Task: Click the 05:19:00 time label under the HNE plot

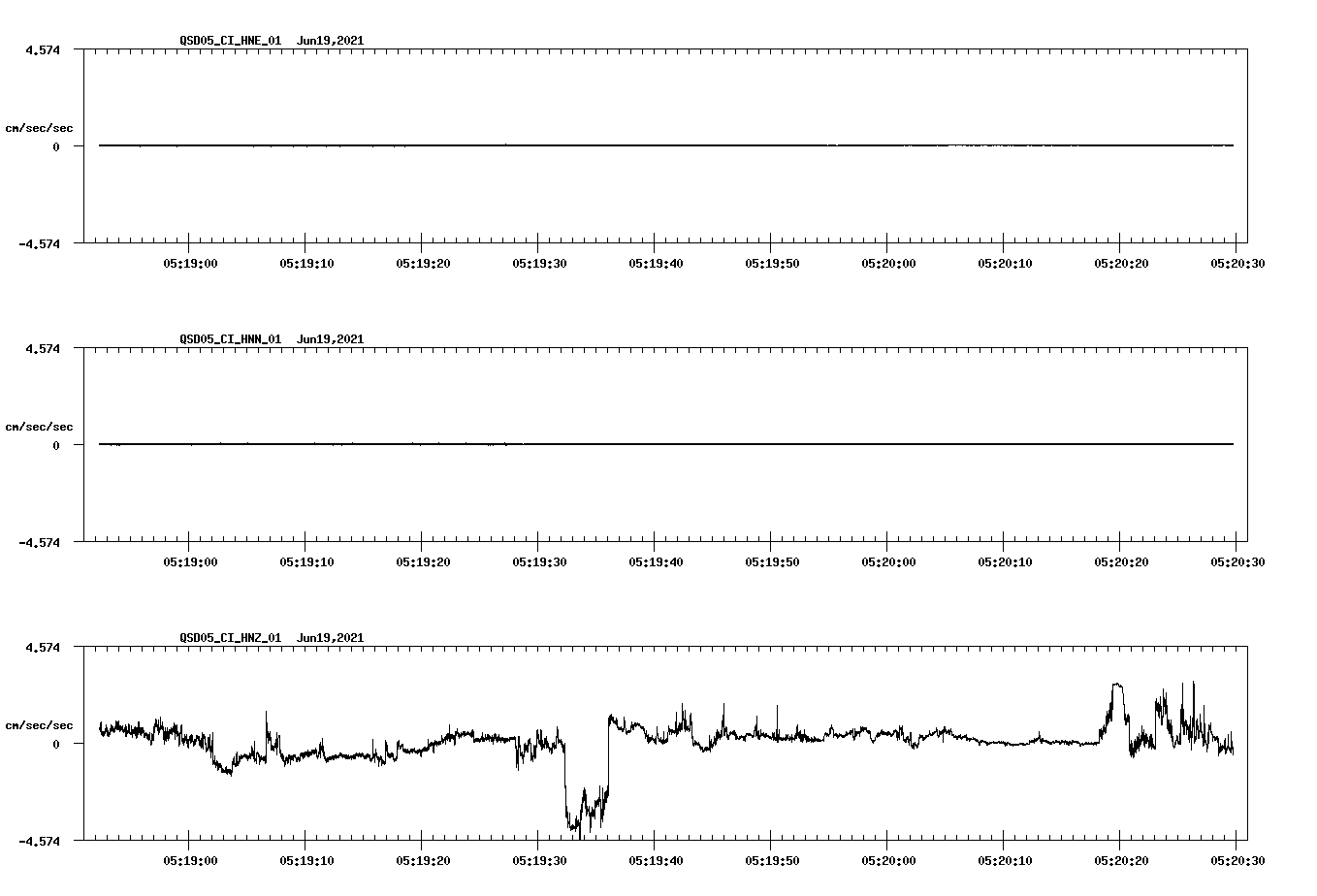Action: point(190,264)
